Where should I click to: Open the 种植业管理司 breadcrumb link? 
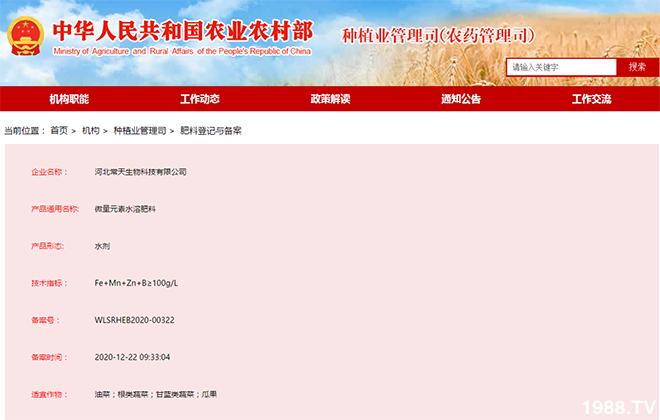139,131
